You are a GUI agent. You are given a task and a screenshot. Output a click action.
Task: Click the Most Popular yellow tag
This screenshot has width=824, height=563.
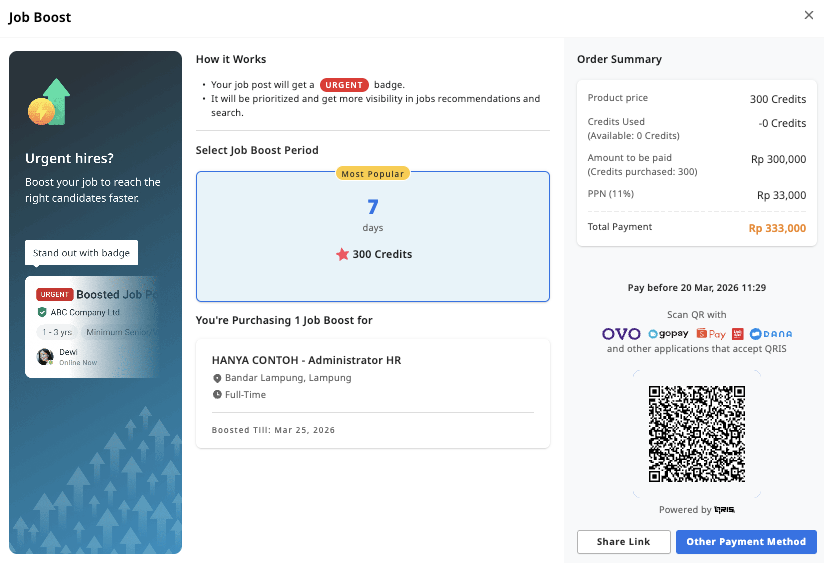[x=373, y=173]
